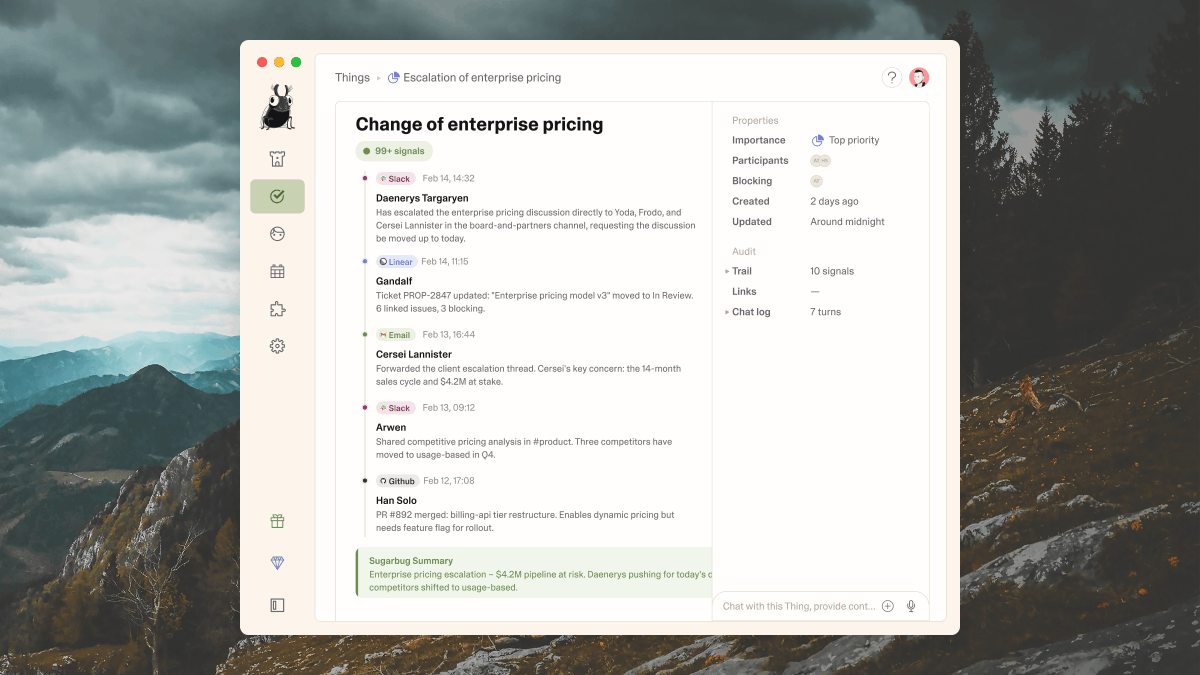Click the Email source tag

point(395,335)
